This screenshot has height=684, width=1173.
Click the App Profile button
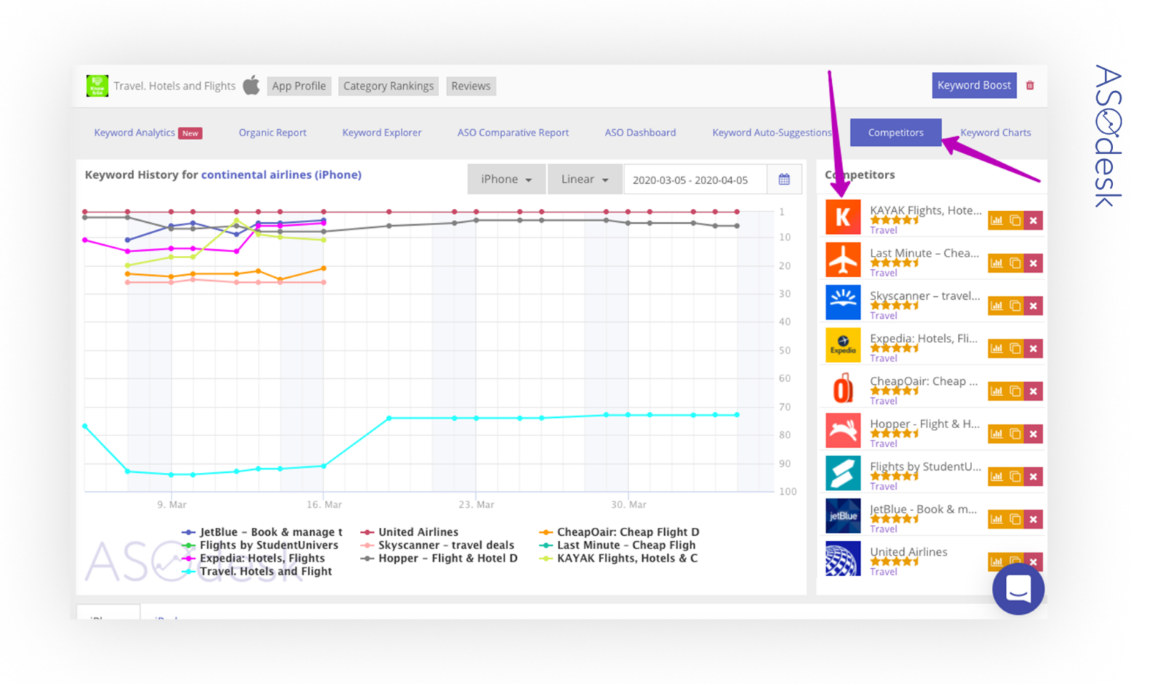coord(298,86)
